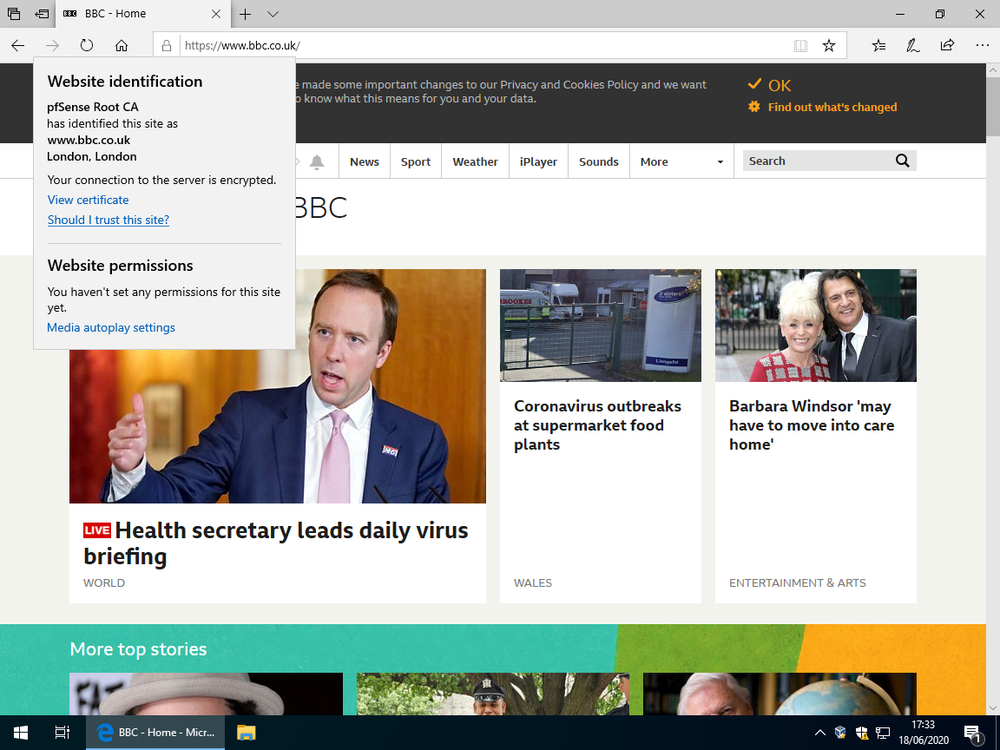Click Edge BBC - Home taskbar button

pyautogui.click(x=156, y=732)
